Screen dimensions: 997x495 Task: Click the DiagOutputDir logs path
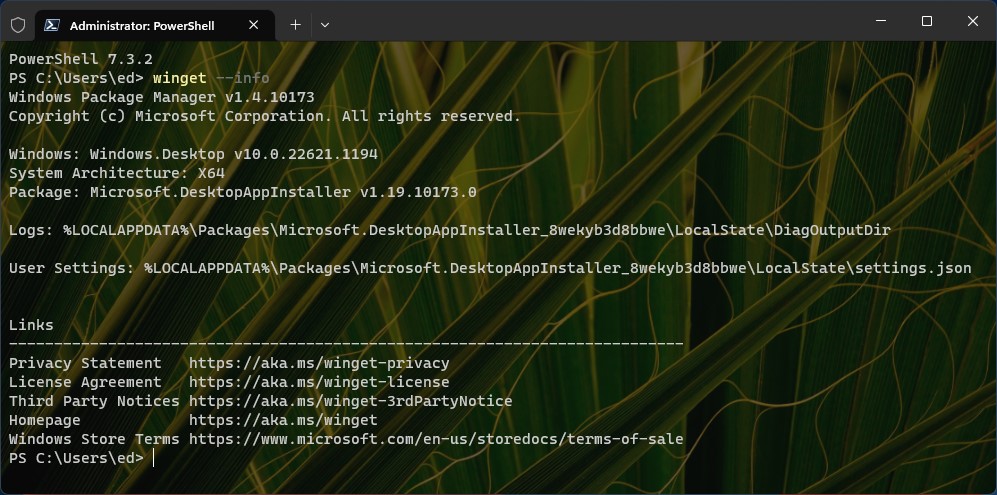[x=477, y=230]
